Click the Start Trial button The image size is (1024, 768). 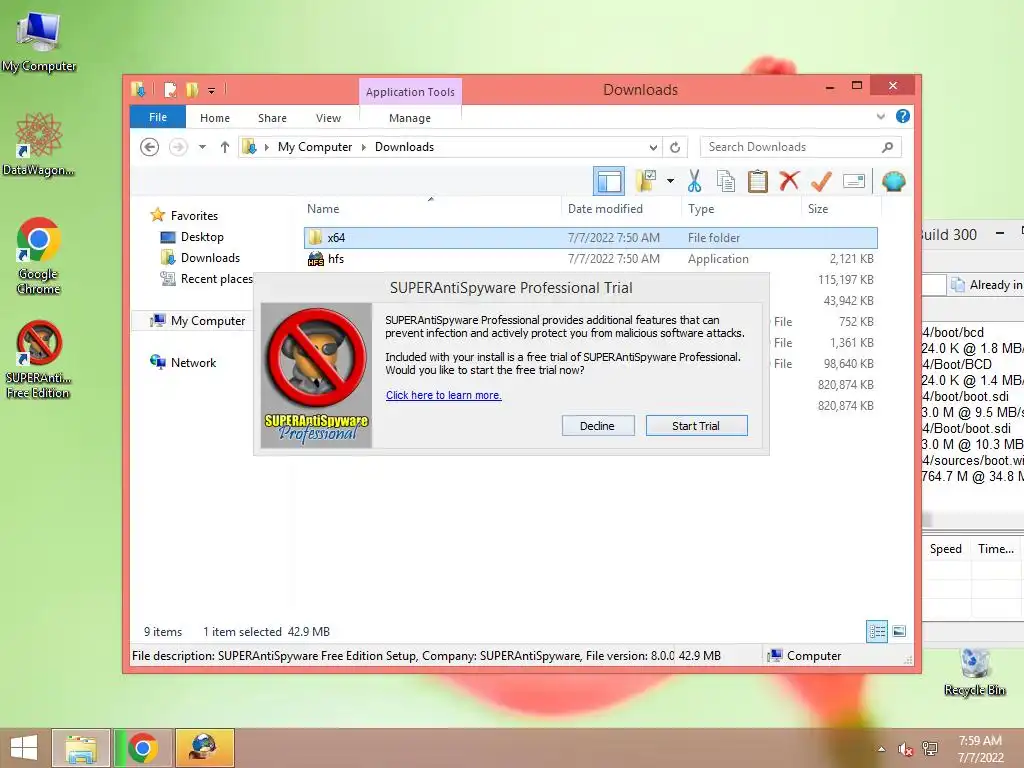(696, 426)
